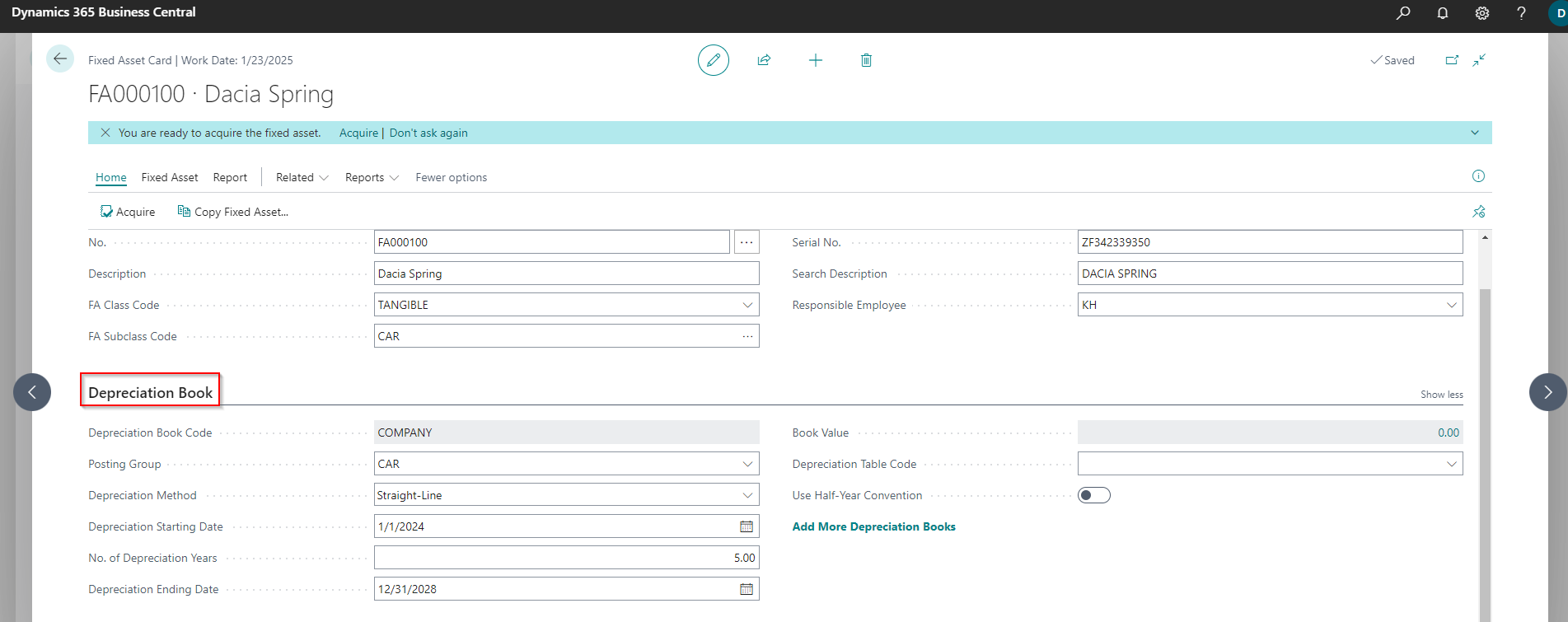The image size is (1568, 622).
Task: Open the Depreciation Method dropdown
Action: click(747, 495)
